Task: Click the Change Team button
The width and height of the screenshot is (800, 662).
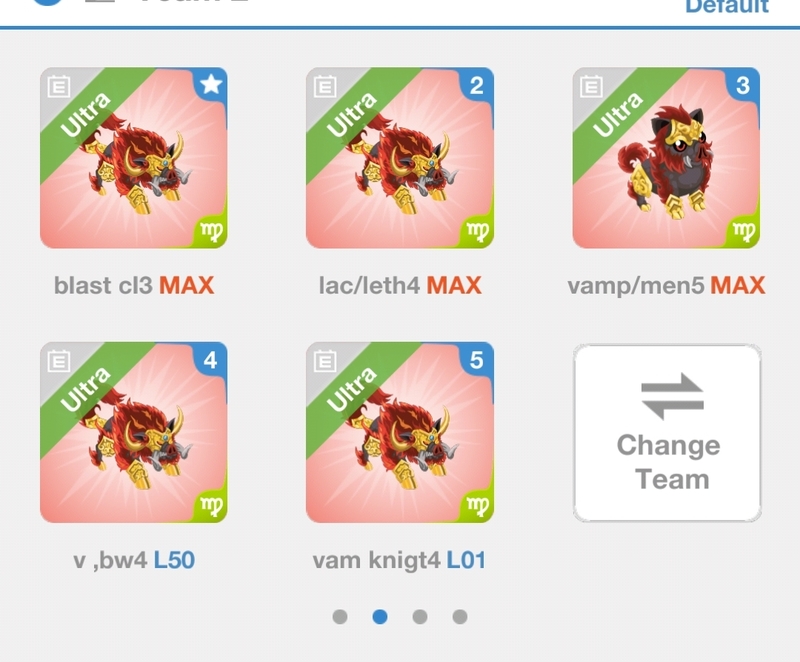Action: (667, 433)
